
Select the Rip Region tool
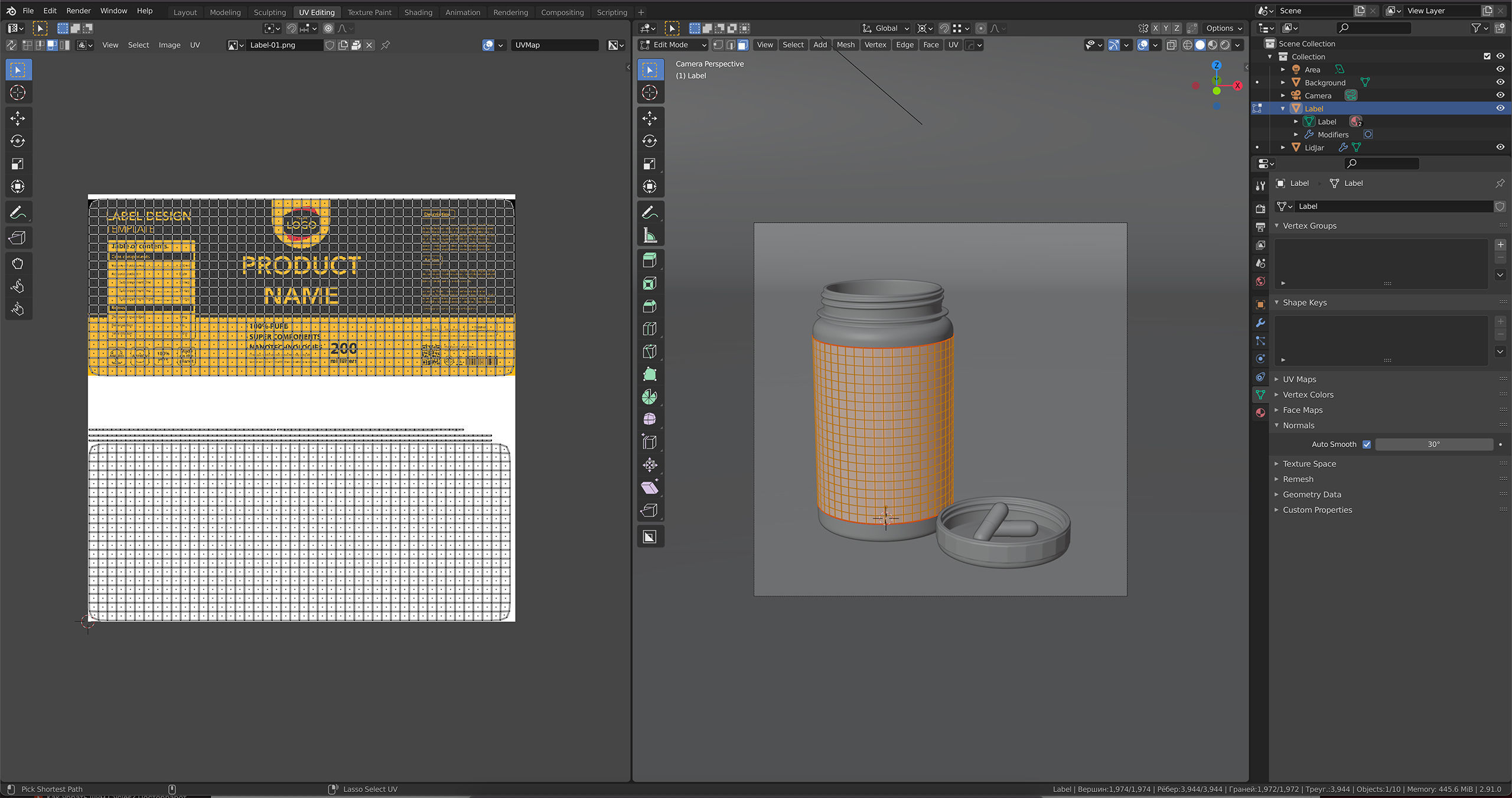pyautogui.click(x=650, y=510)
